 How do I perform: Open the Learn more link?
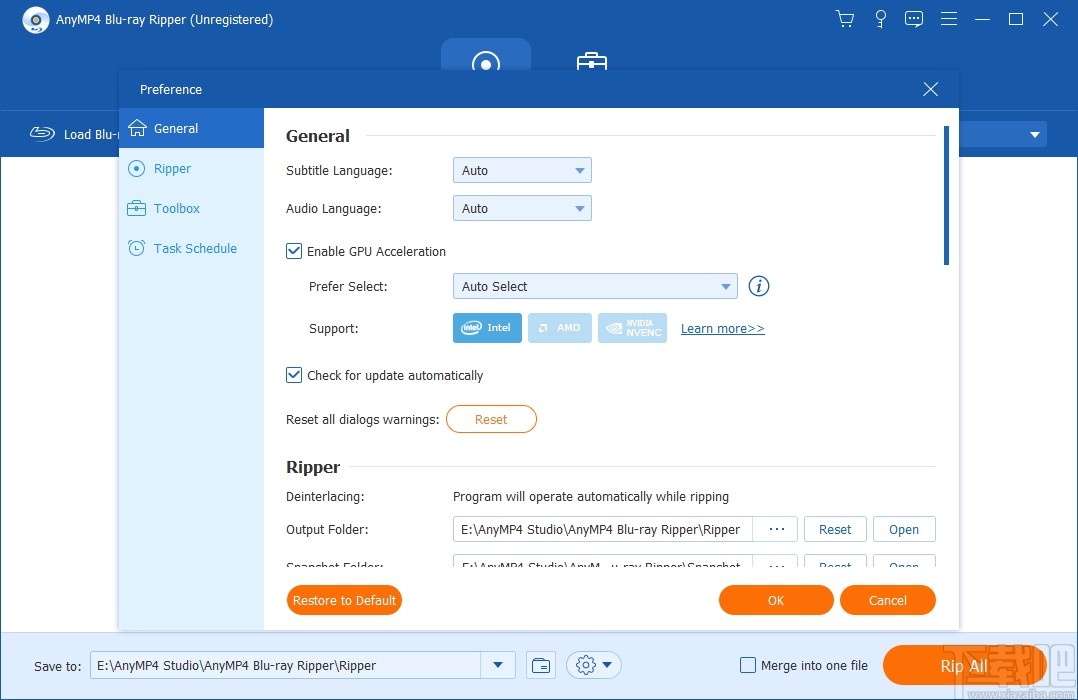coord(723,329)
